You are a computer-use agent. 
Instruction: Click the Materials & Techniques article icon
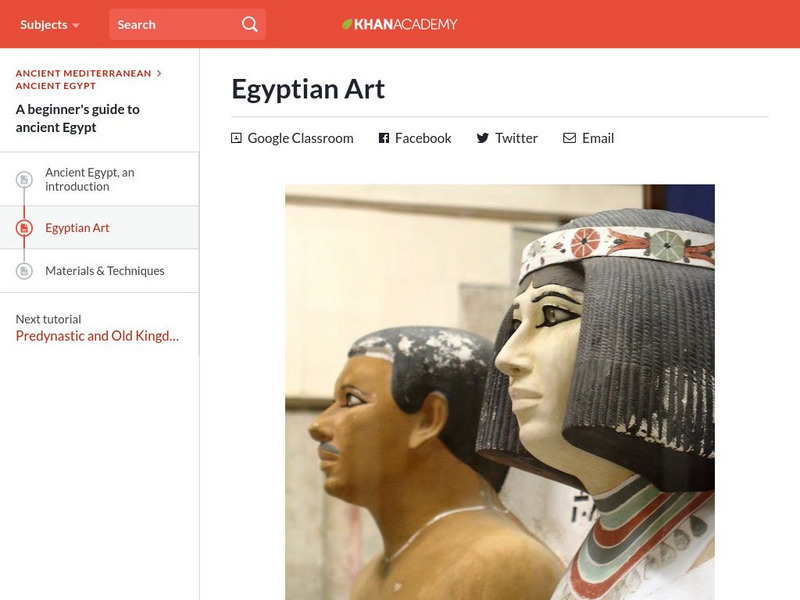tap(24, 270)
